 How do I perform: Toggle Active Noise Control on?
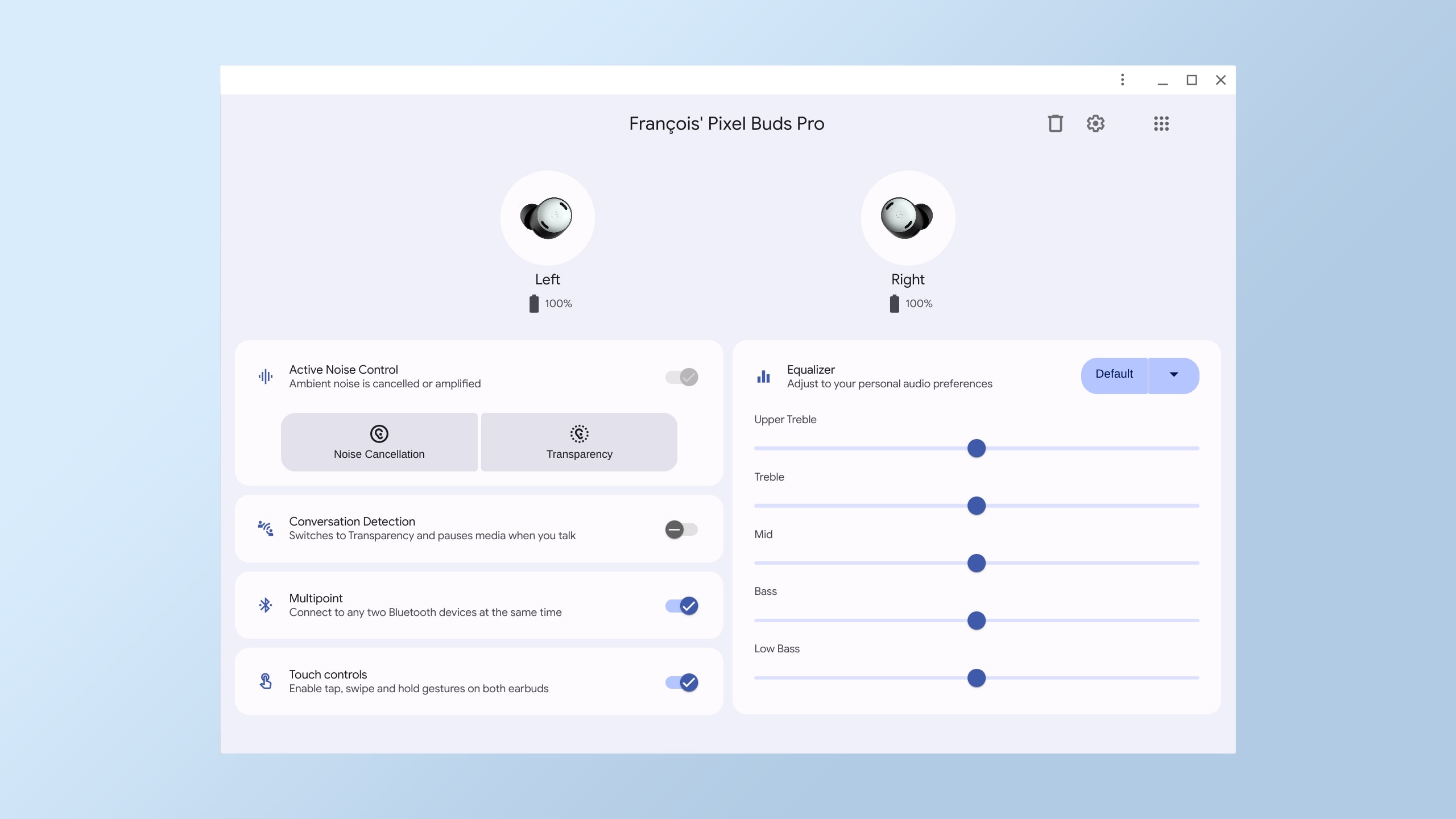coord(681,376)
